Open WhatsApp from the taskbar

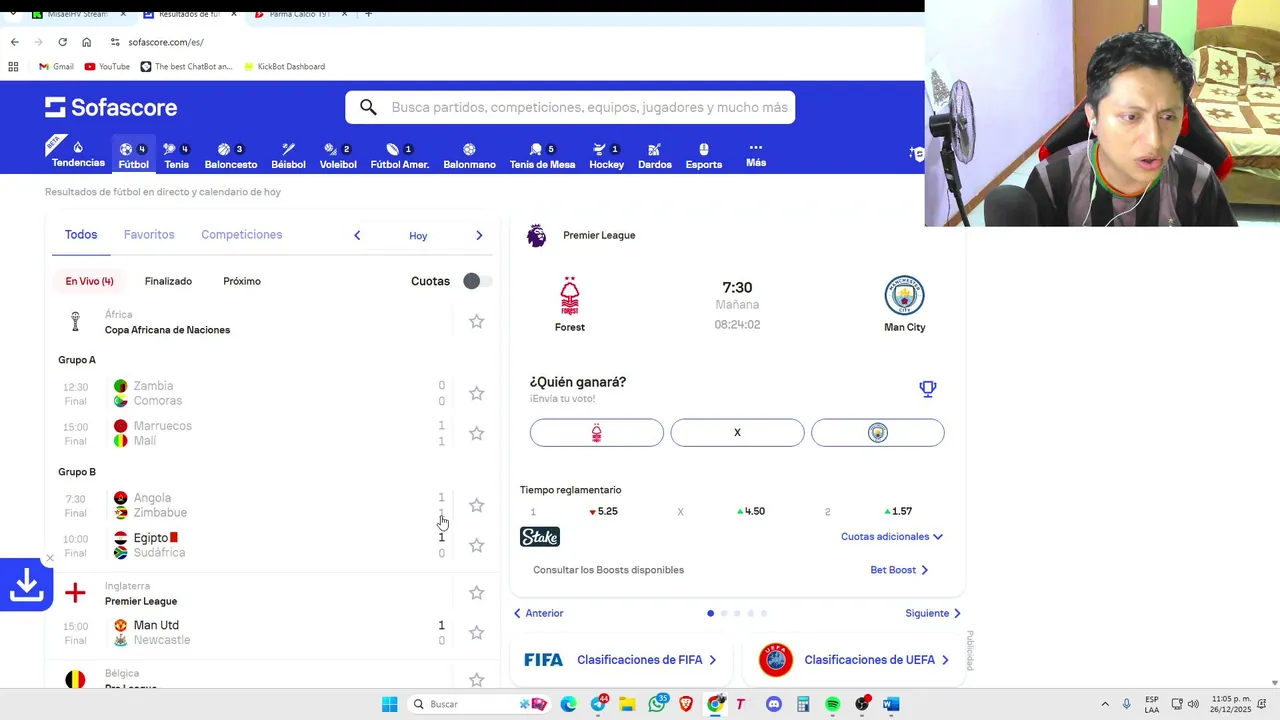657,704
